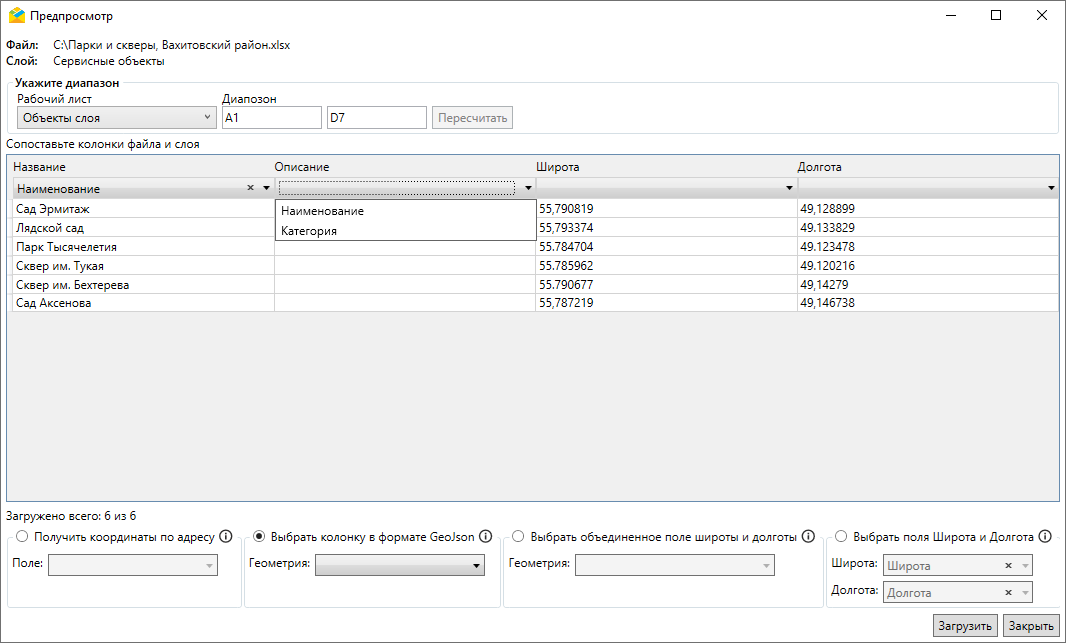Click the range start field A1
1066x643 pixels.
click(271, 118)
